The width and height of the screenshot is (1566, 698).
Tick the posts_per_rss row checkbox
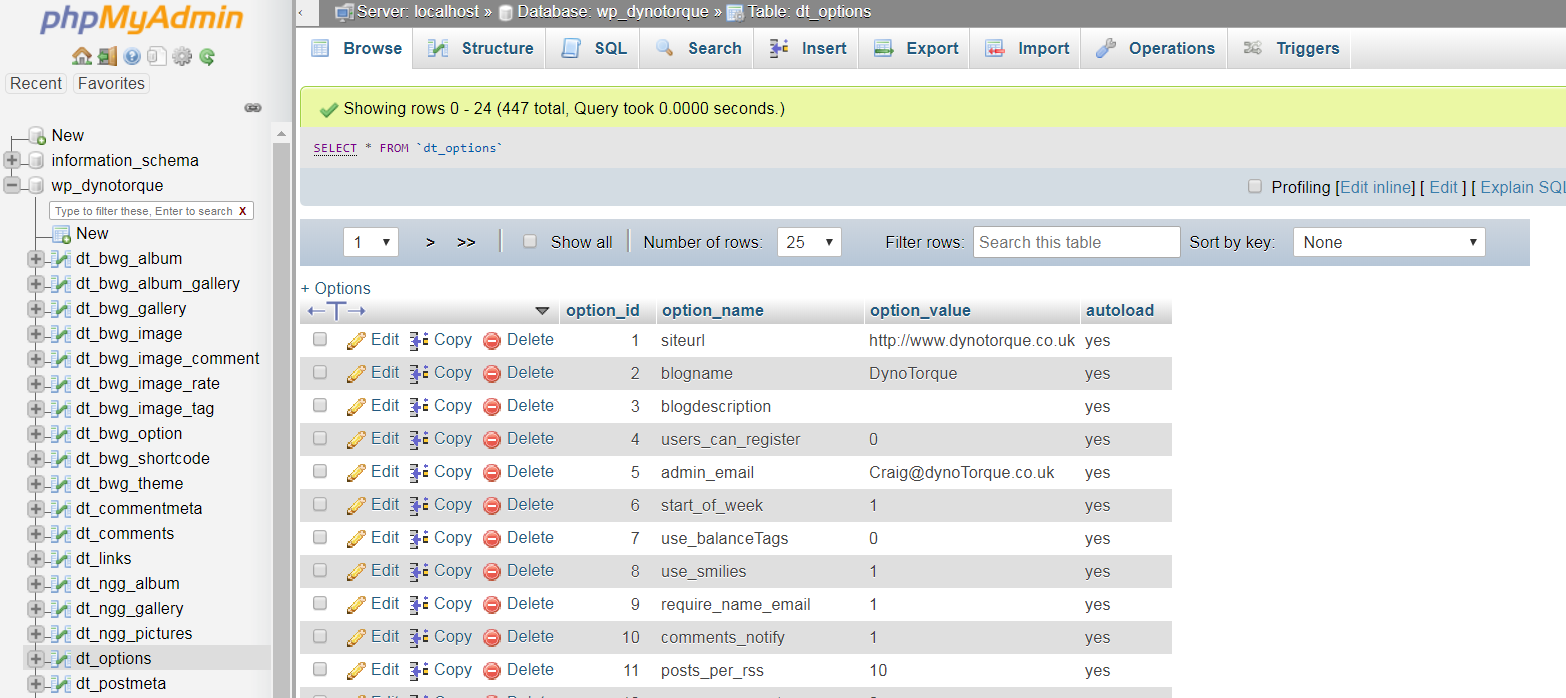(x=320, y=670)
